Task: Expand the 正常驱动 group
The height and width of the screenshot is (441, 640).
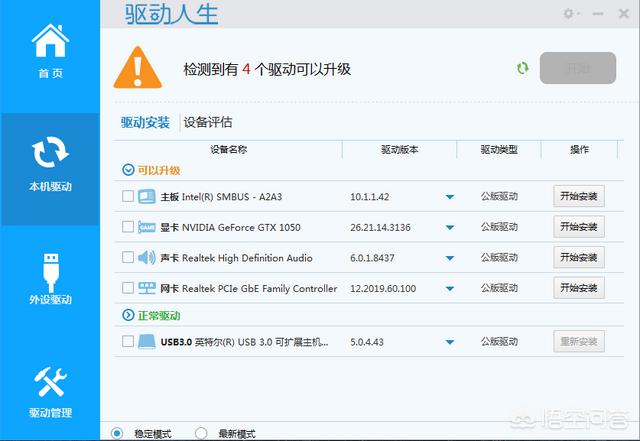Action: click(128, 315)
